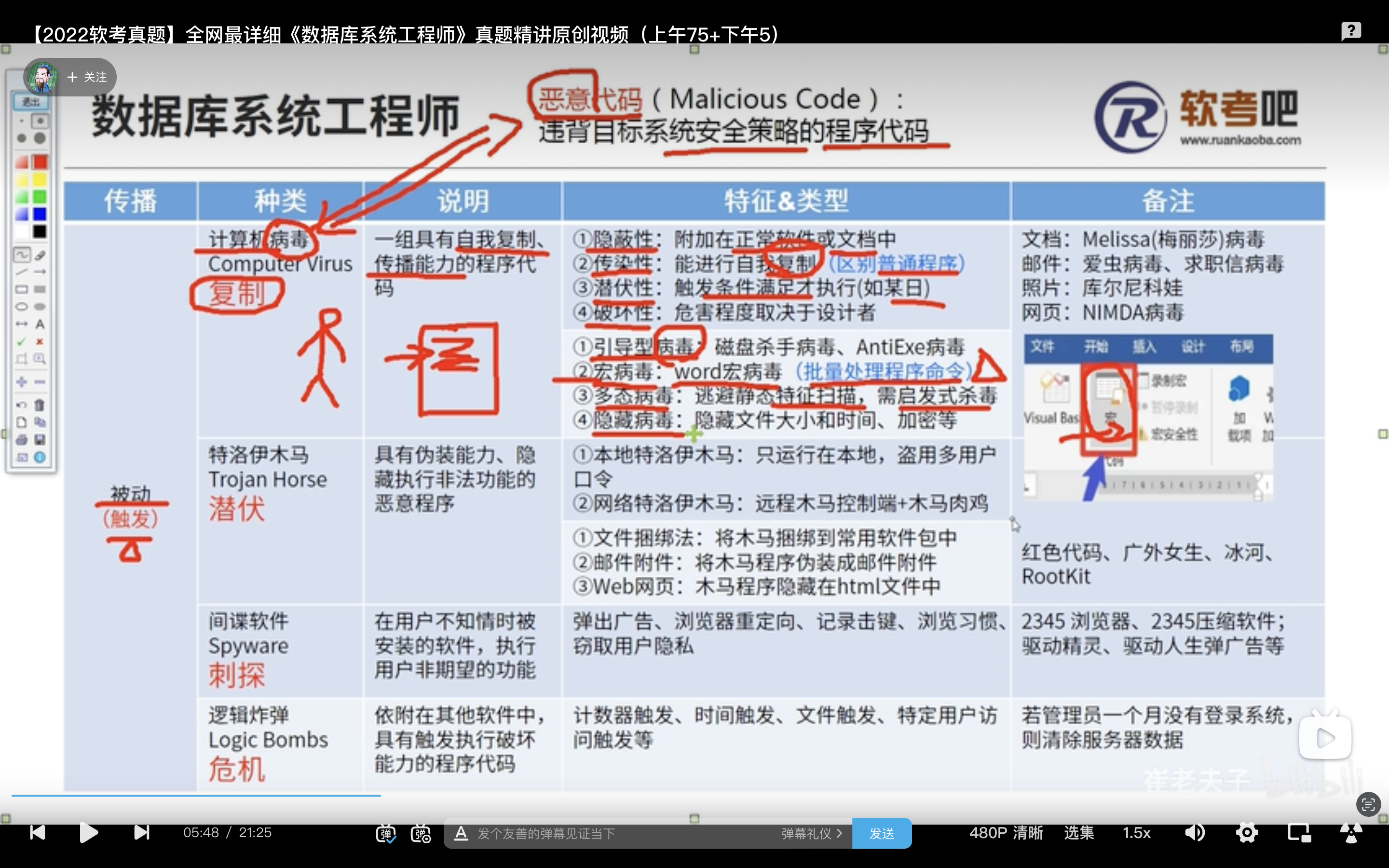Image resolution: width=1389 pixels, height=868 pixels.
Task: Open the uploader avatar
Action: tap(41, 77)
